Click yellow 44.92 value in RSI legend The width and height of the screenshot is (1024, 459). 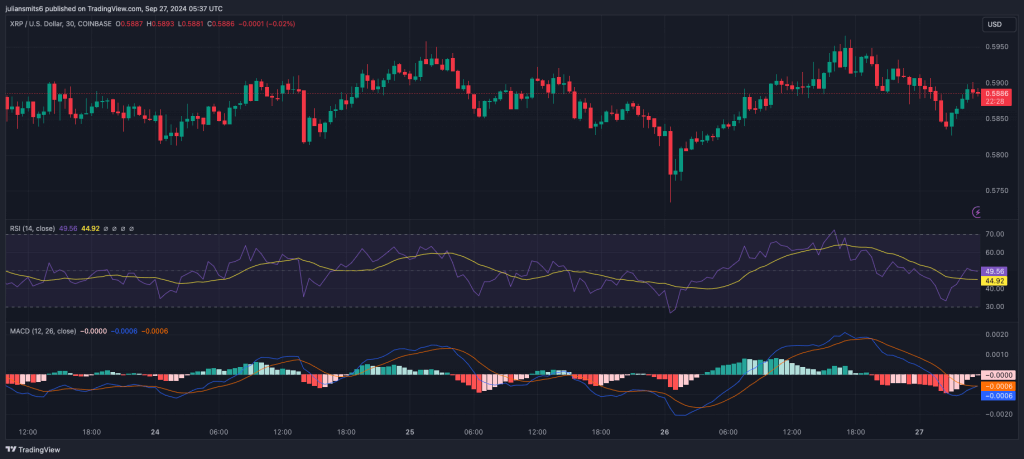coord(89,229)
